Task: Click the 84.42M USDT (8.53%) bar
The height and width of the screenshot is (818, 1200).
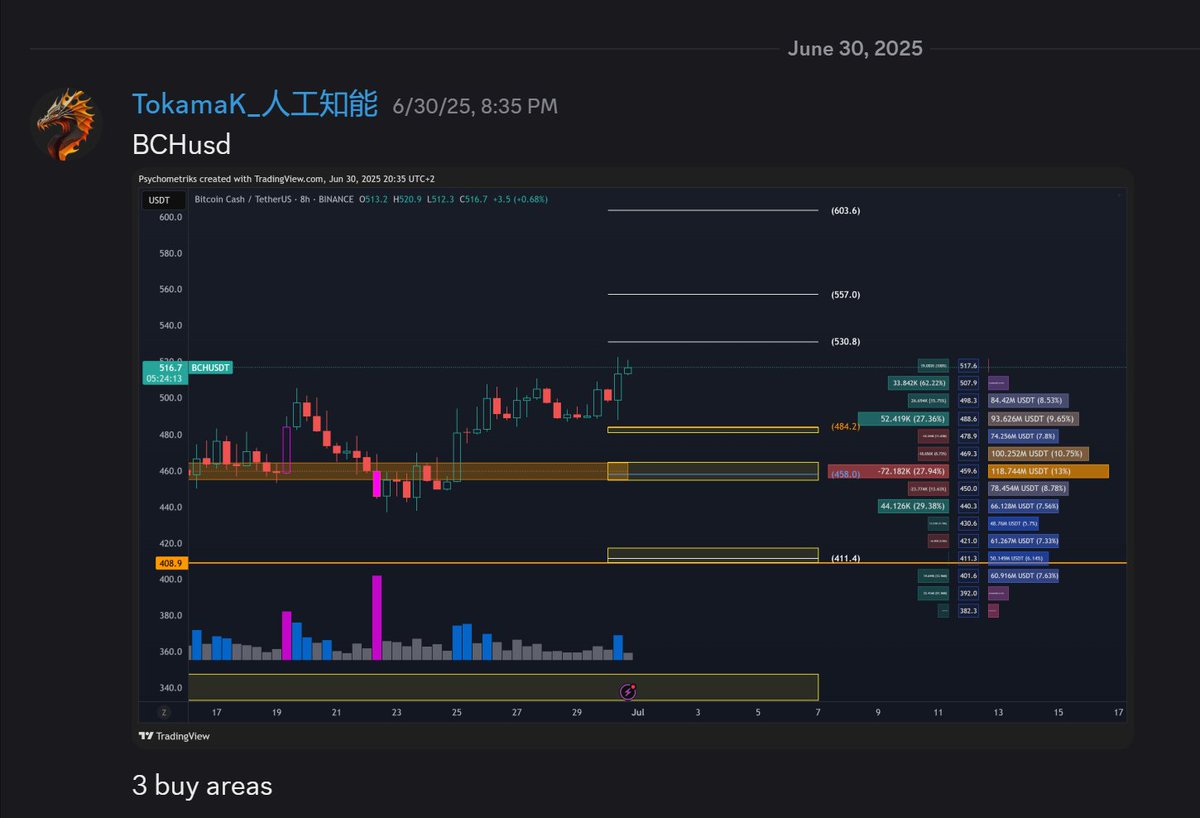Action: point(1029,401)
